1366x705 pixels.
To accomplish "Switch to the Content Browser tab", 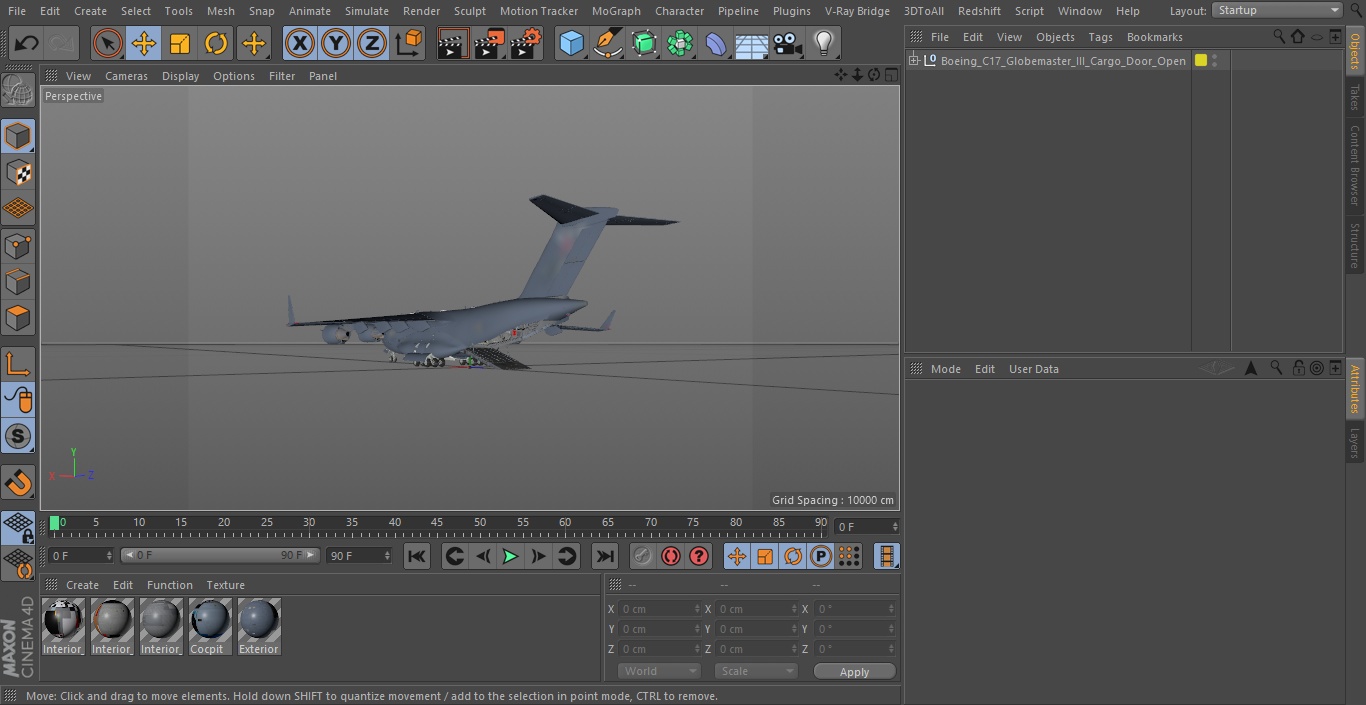I will [1355, 165].
